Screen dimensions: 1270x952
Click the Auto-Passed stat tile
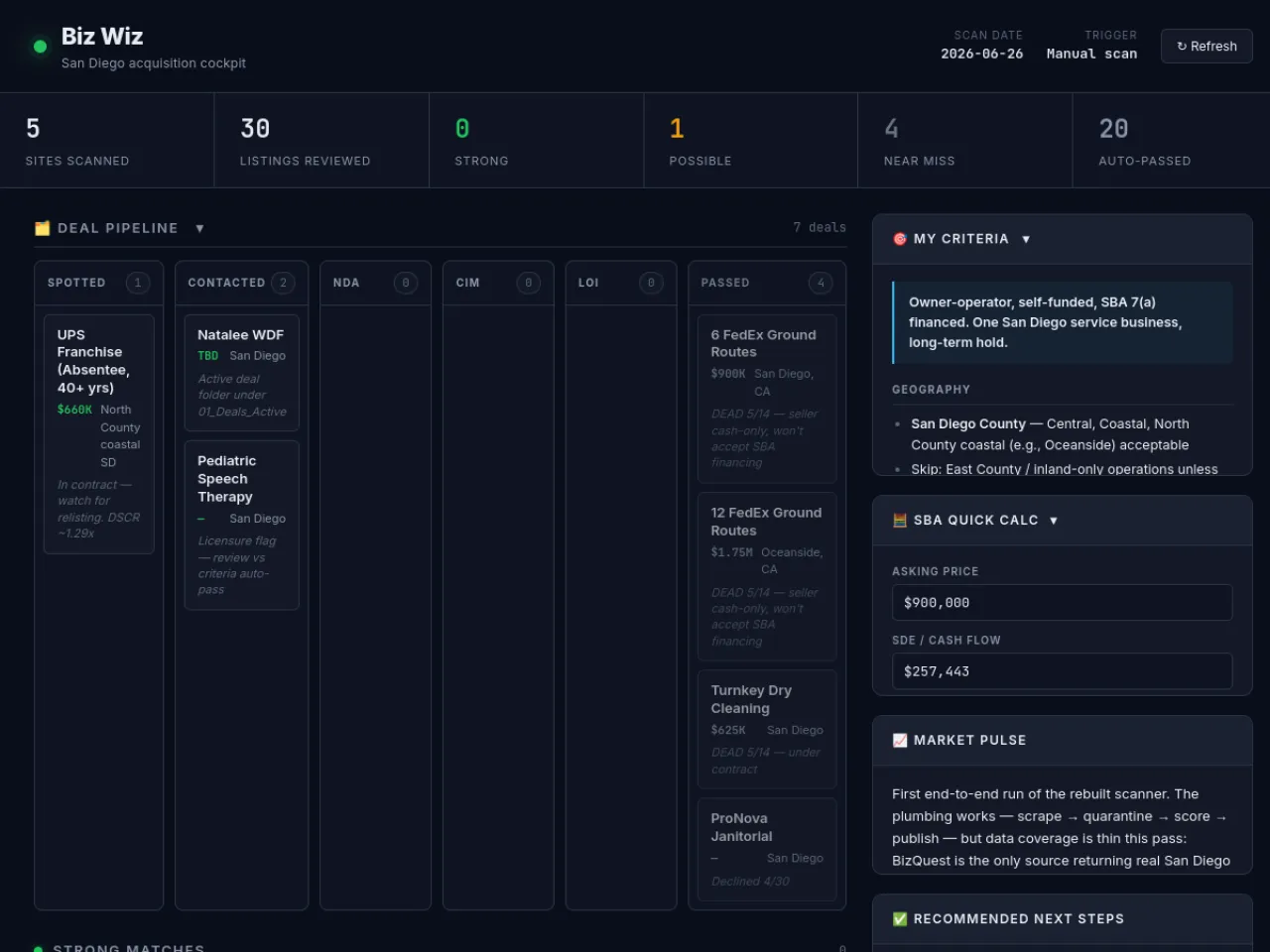[1171, 141]
